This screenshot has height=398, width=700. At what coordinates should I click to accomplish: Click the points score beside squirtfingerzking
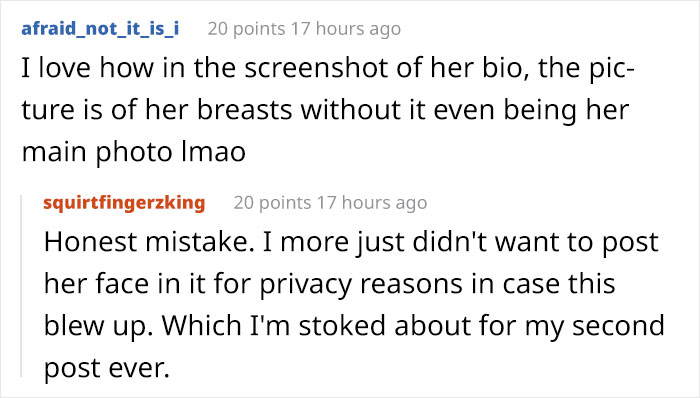(272, 203)
